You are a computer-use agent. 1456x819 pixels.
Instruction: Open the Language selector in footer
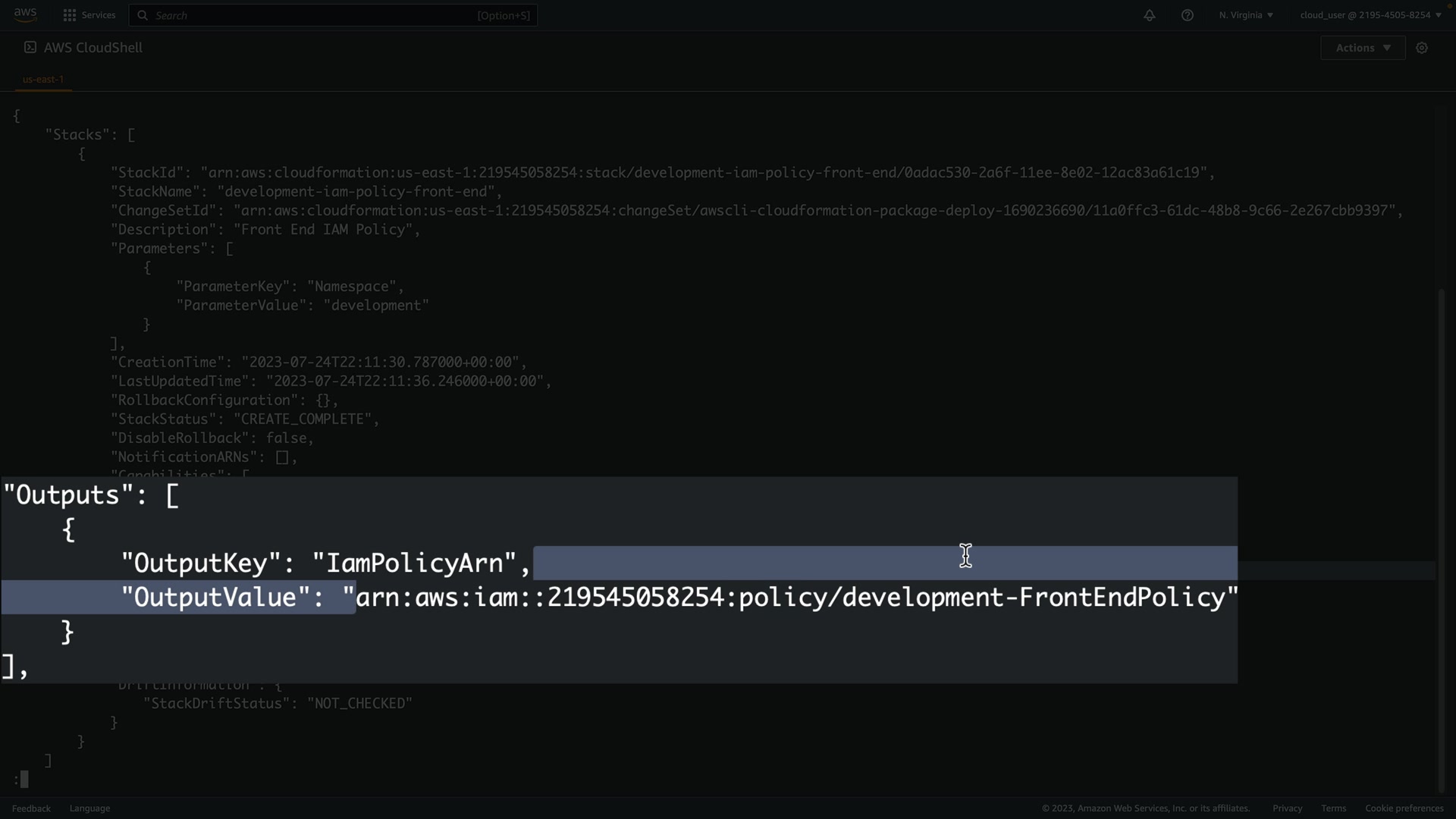click(89, 808)
